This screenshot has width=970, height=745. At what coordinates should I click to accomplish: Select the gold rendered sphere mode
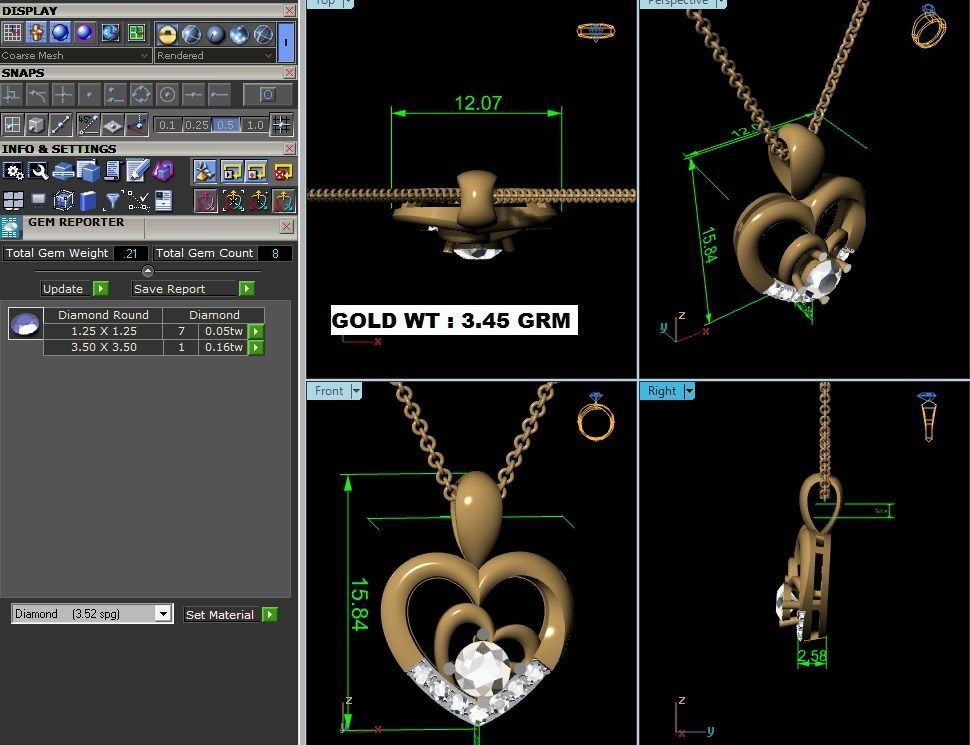pos(167,34)
